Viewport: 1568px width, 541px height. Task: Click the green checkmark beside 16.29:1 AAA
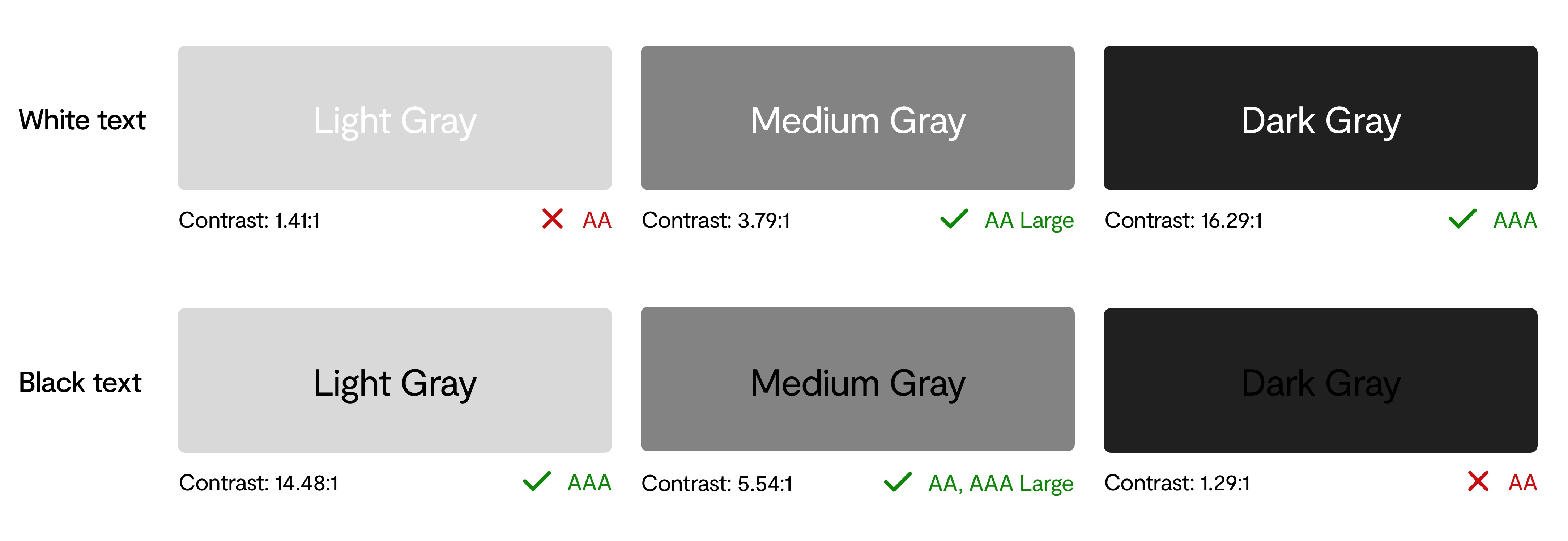tap(1462, 219)
